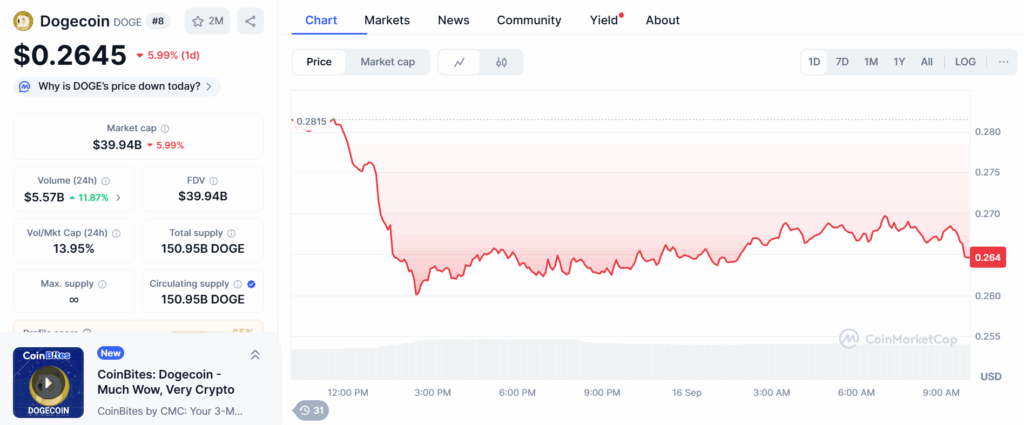
Task: Click the 0.2815 opening price marker
Action: 311,121
